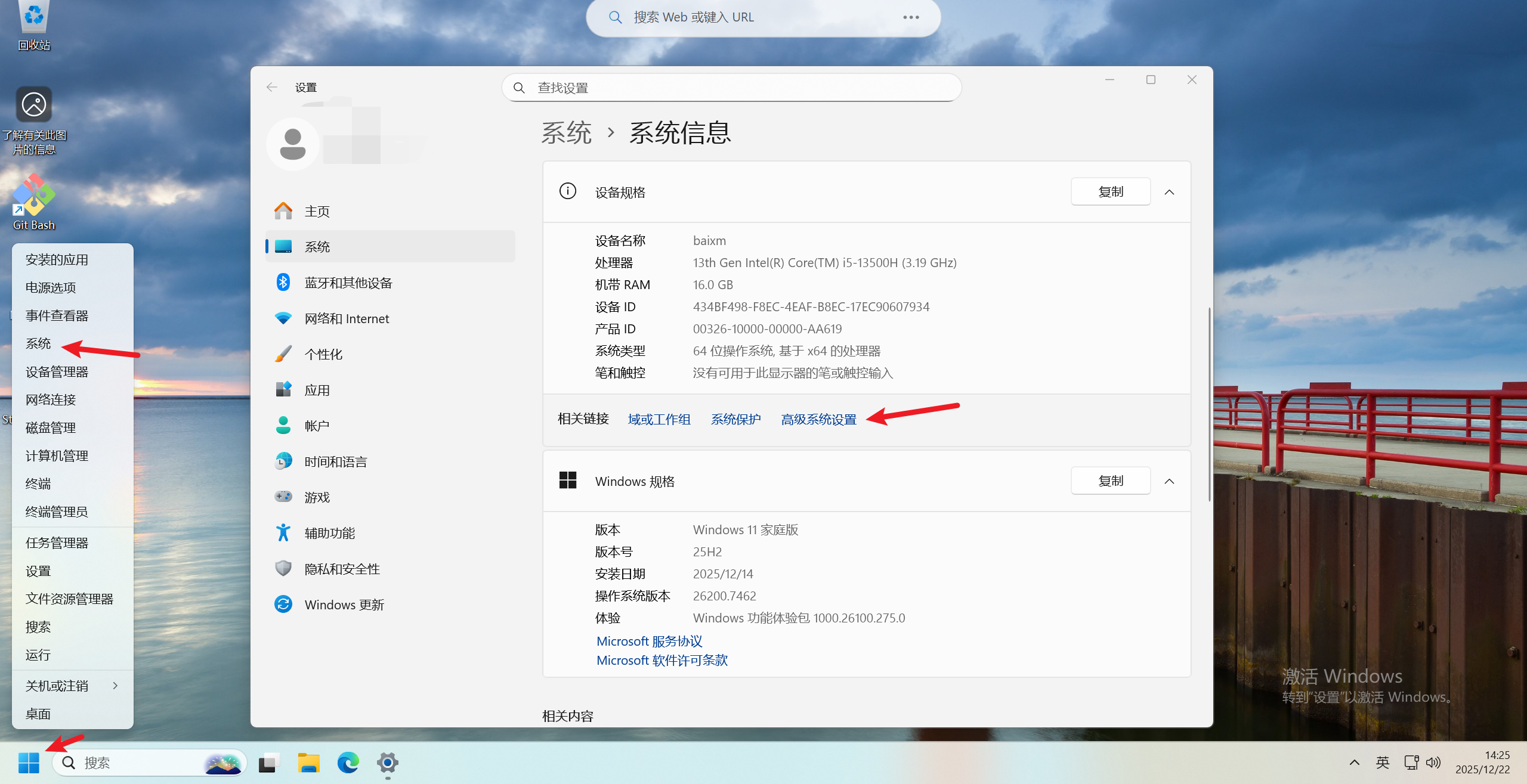Click the Bluetooth icon in the sidebar

click(283, 283)
